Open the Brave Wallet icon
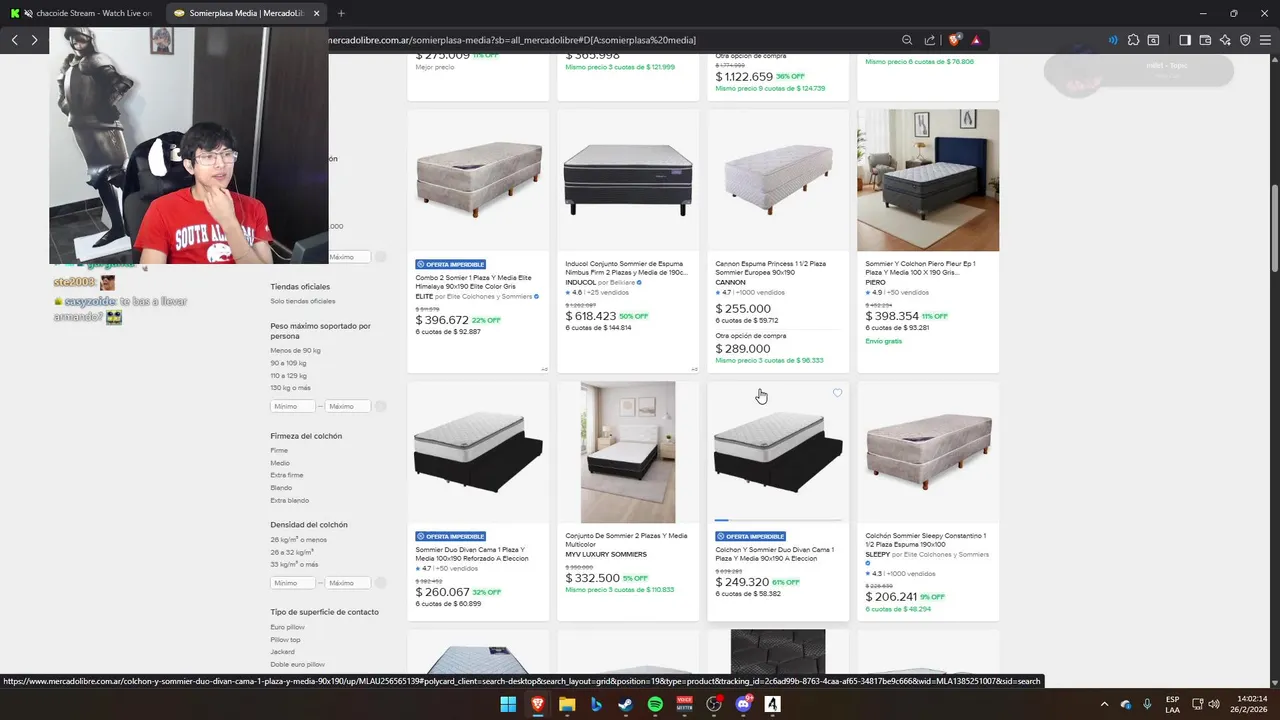This screenshot has width=1280, height=720. coord(1205,40)
